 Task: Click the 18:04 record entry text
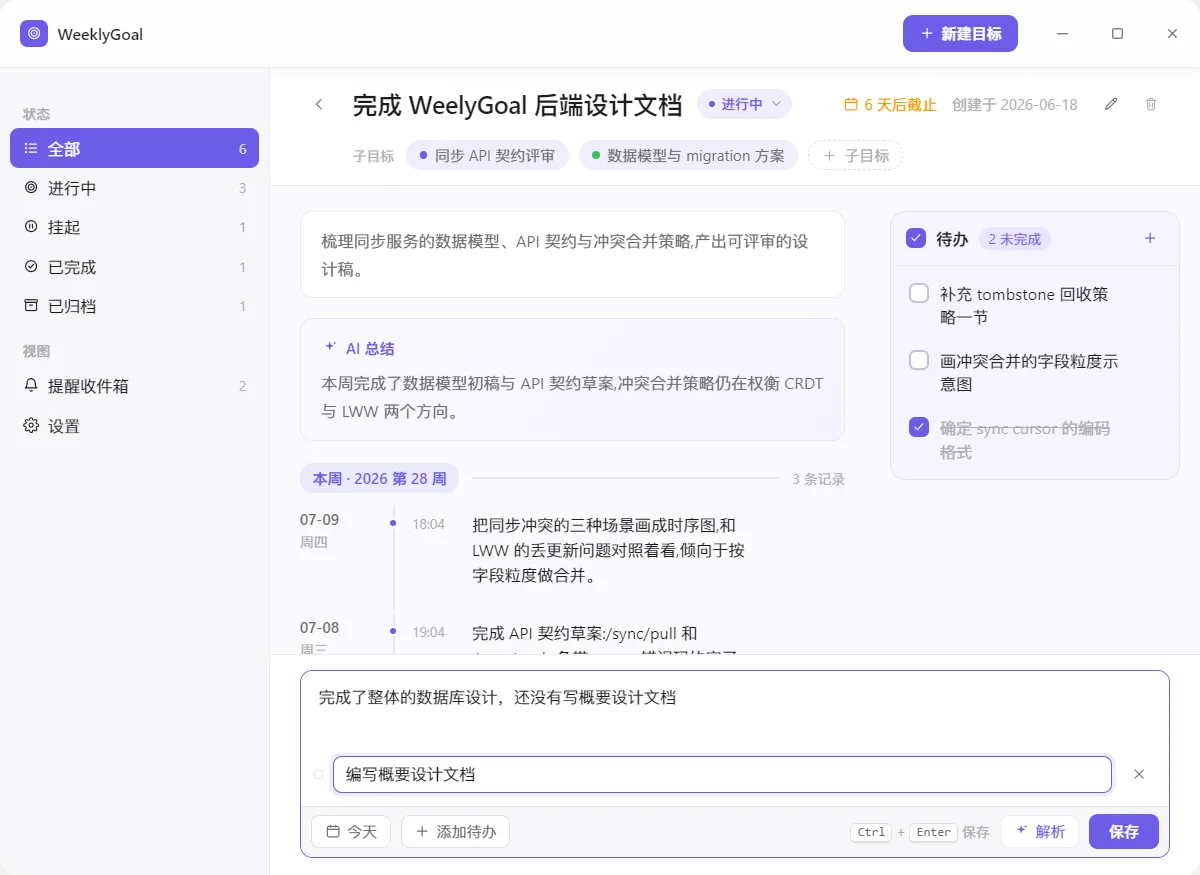tap(608, 550)
